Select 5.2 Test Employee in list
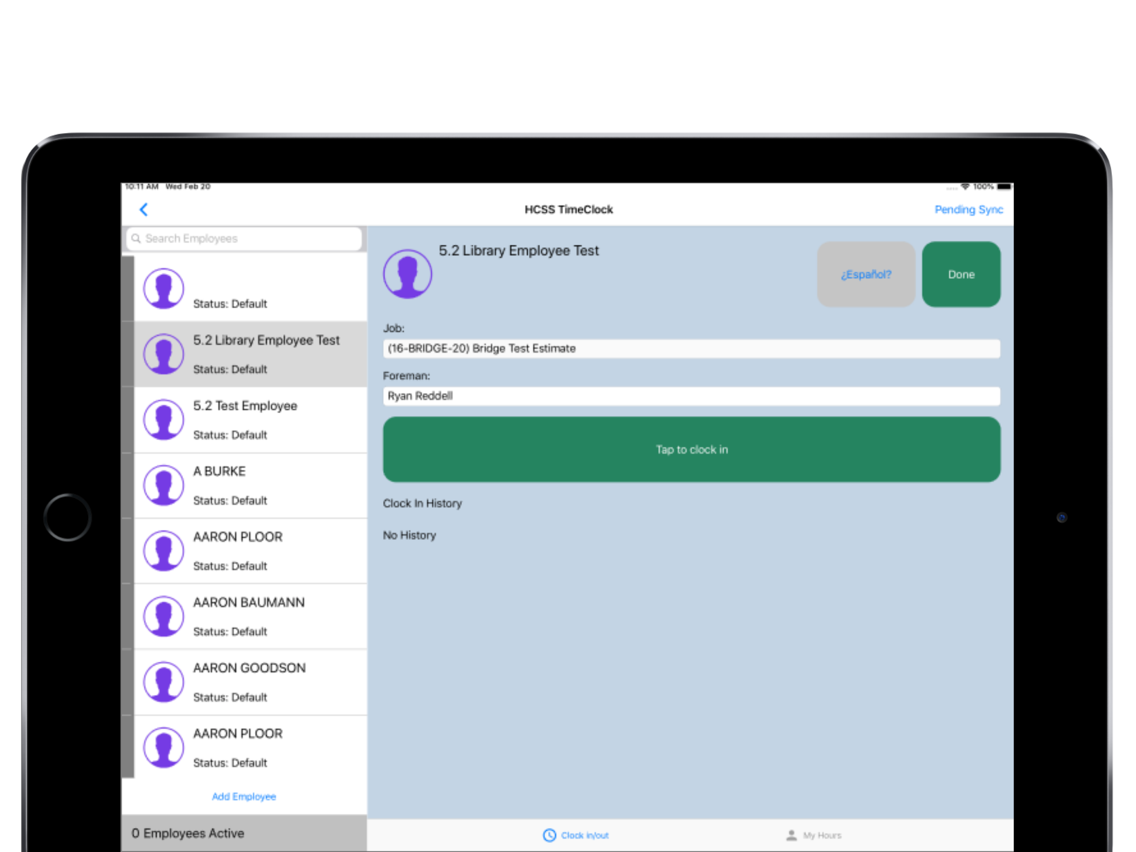Viewport: 1136px width, 852px height. point(250,420)
